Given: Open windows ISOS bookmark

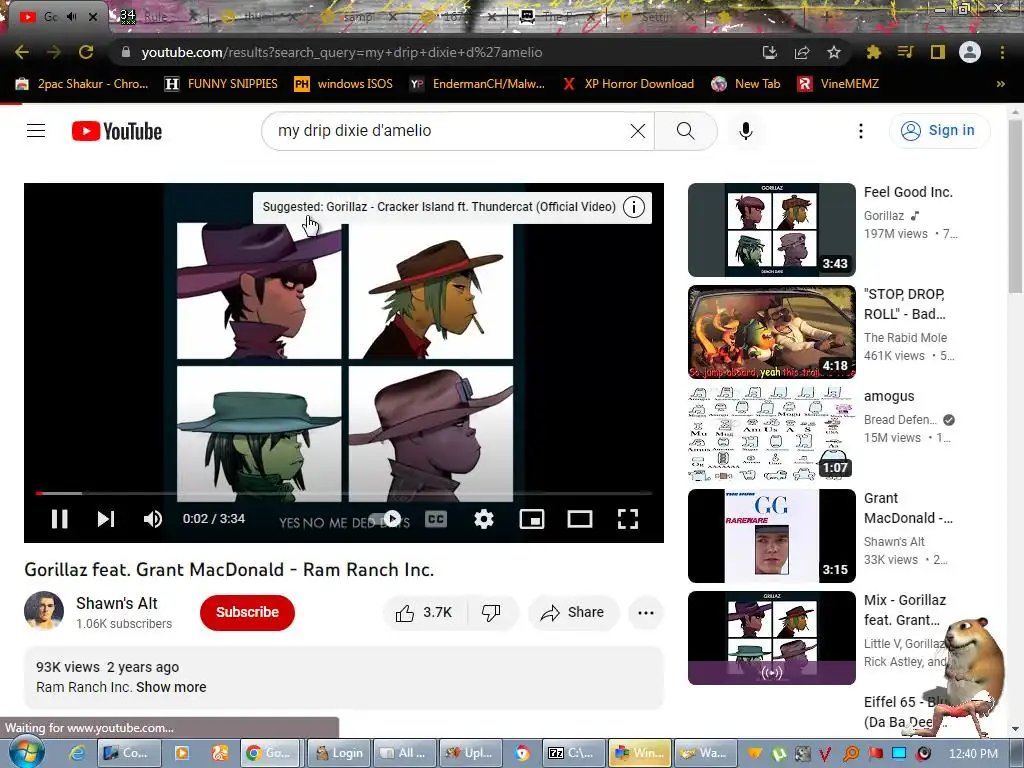Looking at the screenshot, I should pos(344,84).
